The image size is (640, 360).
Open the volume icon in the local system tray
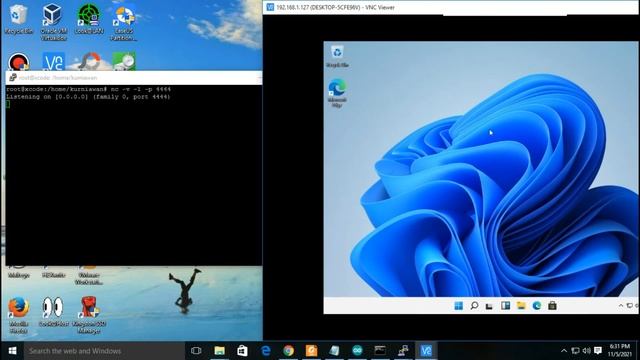(x=587, y=351)
